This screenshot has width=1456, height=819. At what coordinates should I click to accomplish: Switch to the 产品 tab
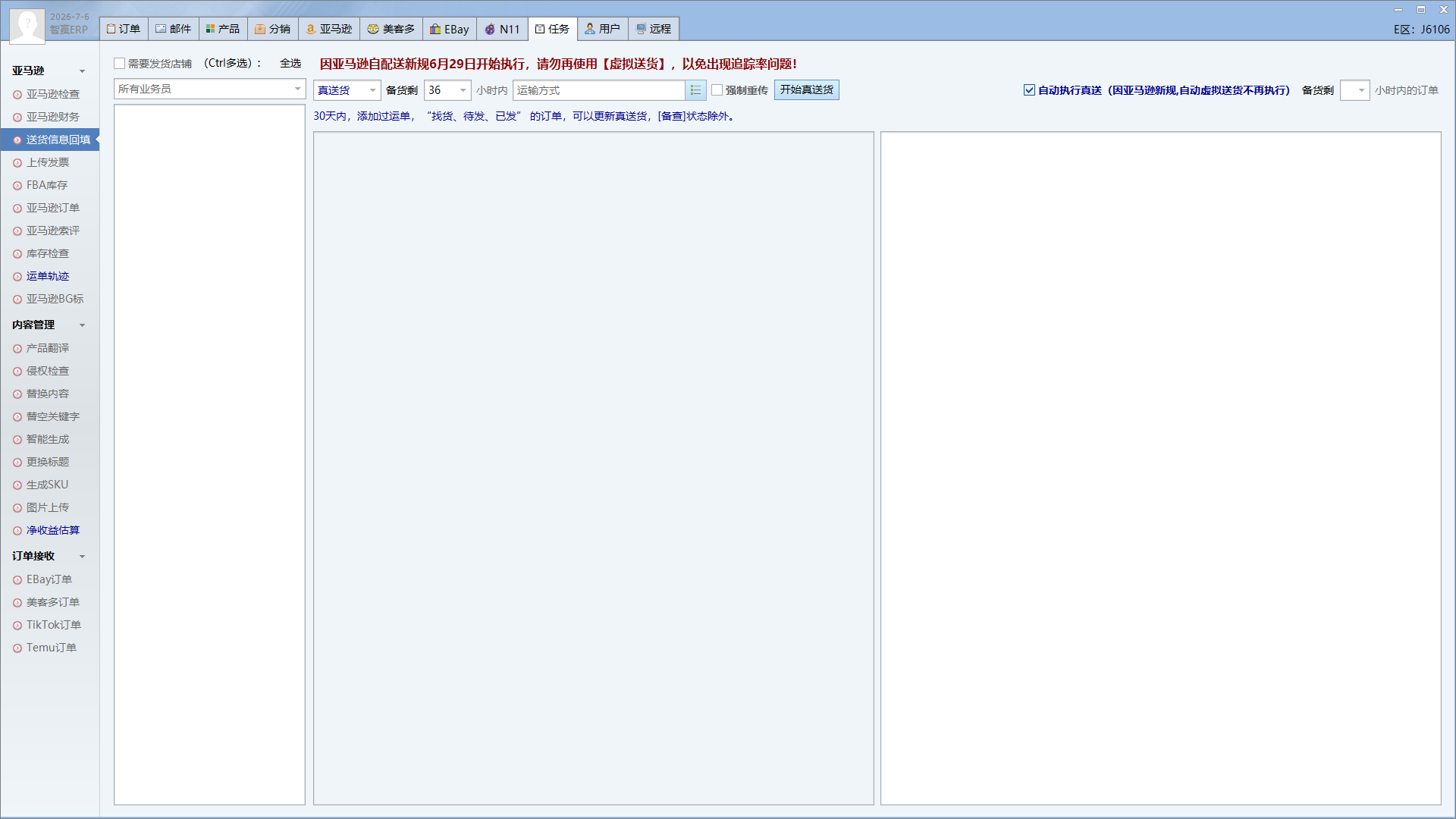pyautogui.click(x=223, y=29)
